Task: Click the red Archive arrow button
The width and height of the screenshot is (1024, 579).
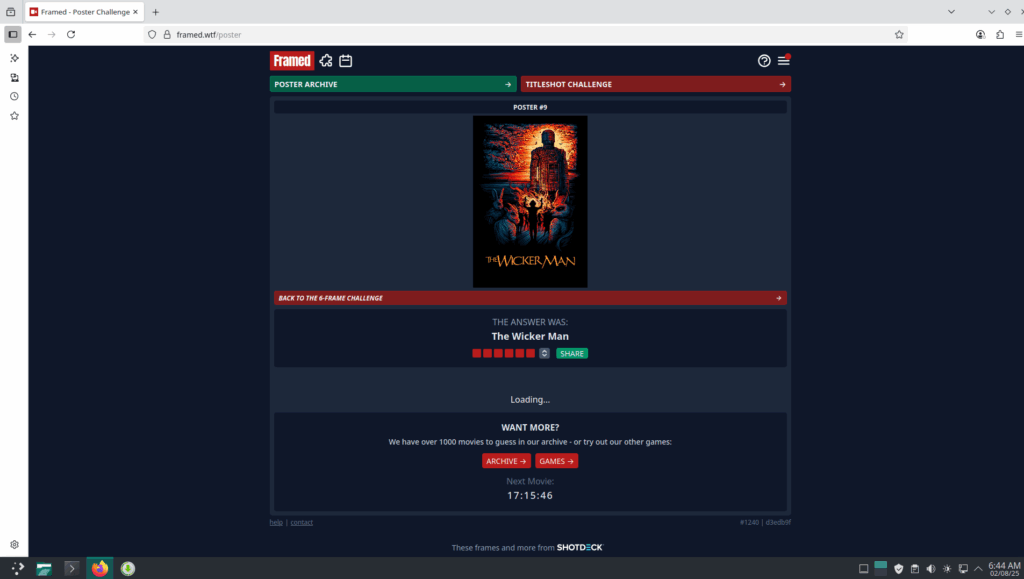Action: point(506,461)
